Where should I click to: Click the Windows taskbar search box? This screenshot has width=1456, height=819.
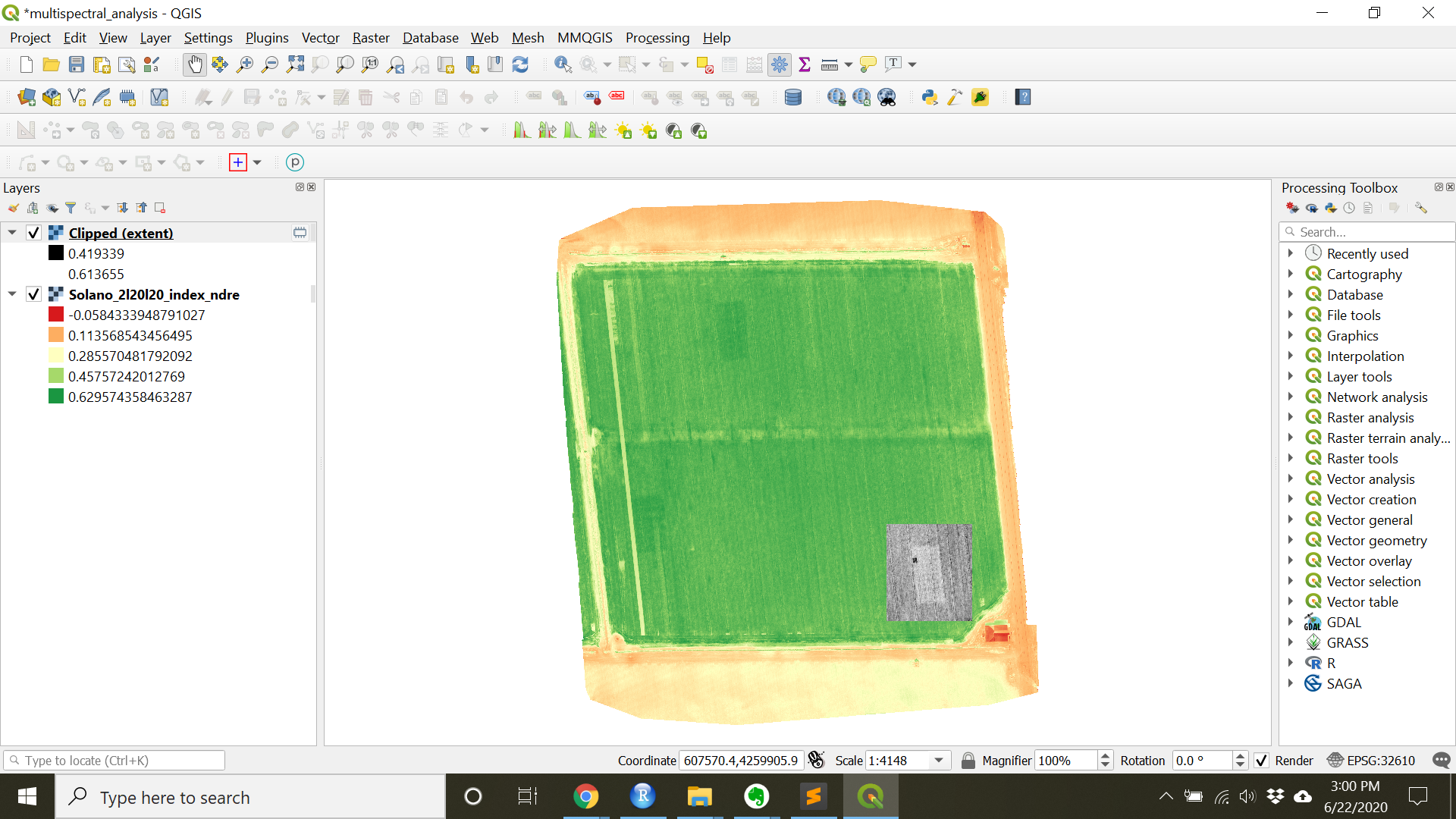click(250, 796)
